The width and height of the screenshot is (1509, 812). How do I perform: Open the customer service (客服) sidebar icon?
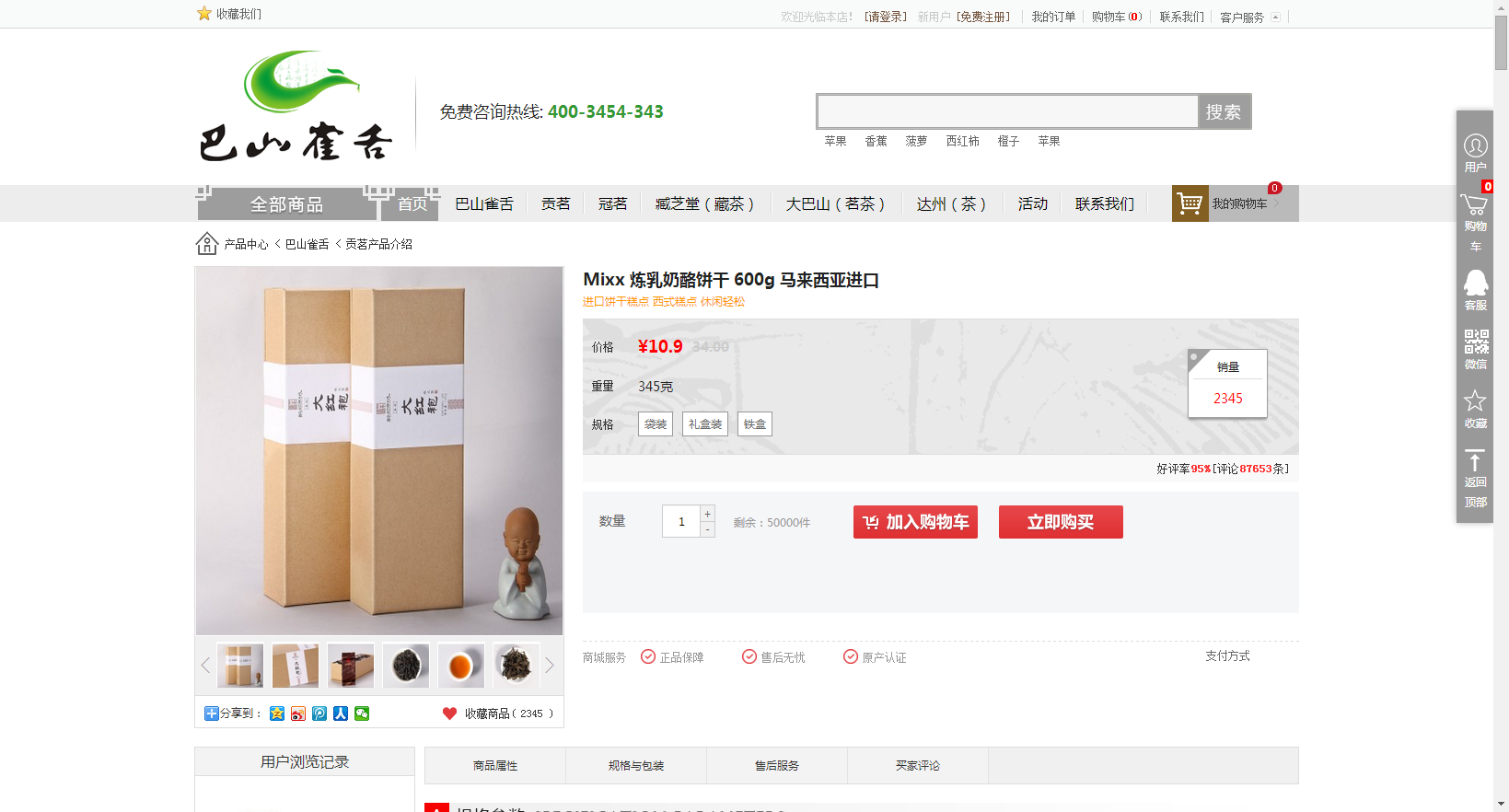(1475, 284)
